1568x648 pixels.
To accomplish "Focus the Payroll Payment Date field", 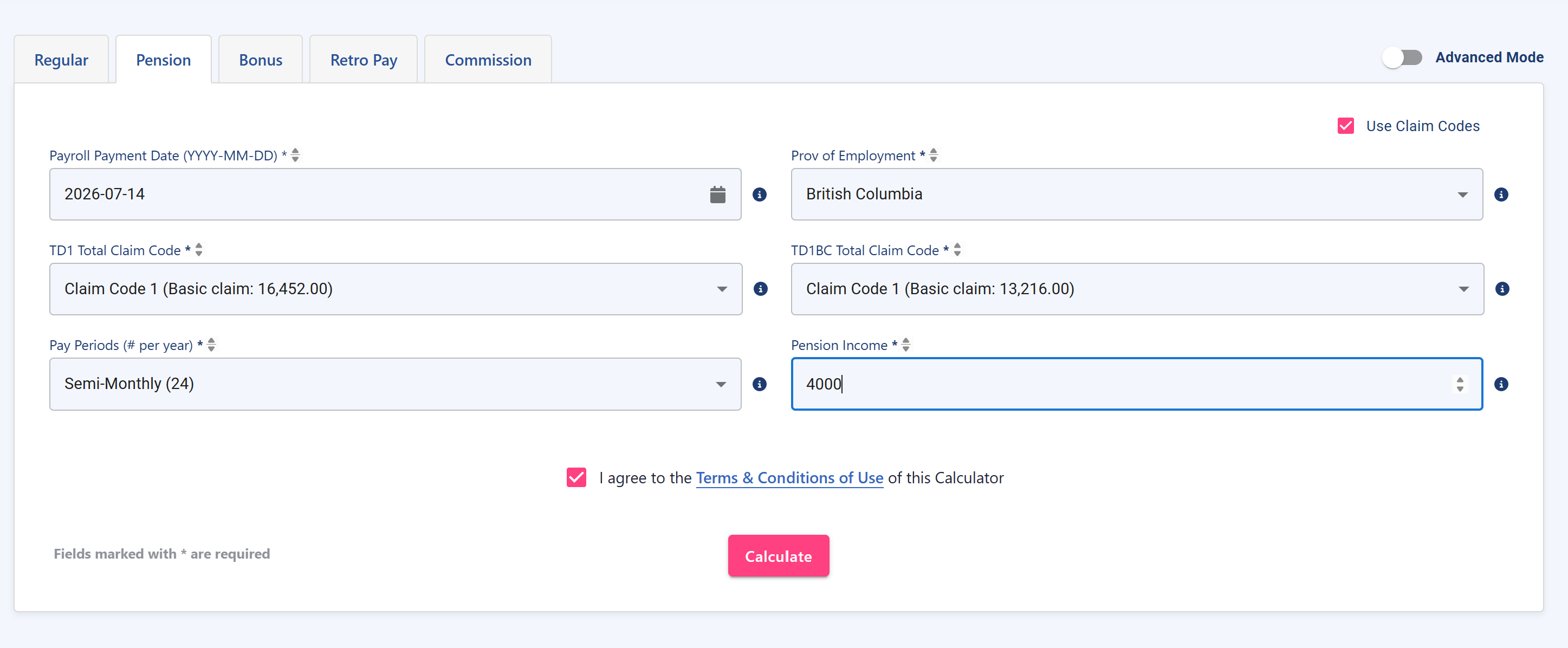I will point(395,195).
